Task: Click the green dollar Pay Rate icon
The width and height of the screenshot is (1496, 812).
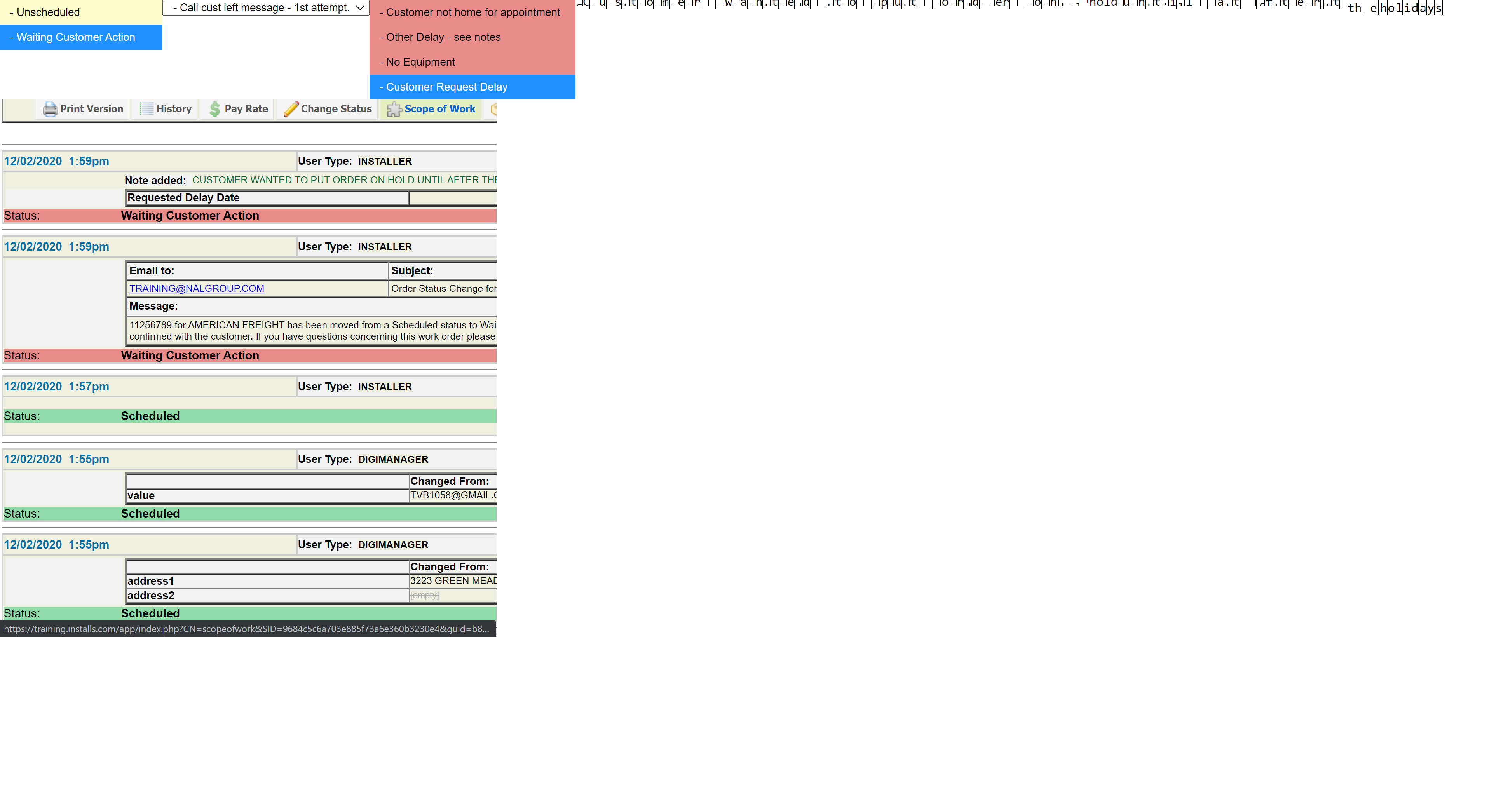Action: (215, 109)
